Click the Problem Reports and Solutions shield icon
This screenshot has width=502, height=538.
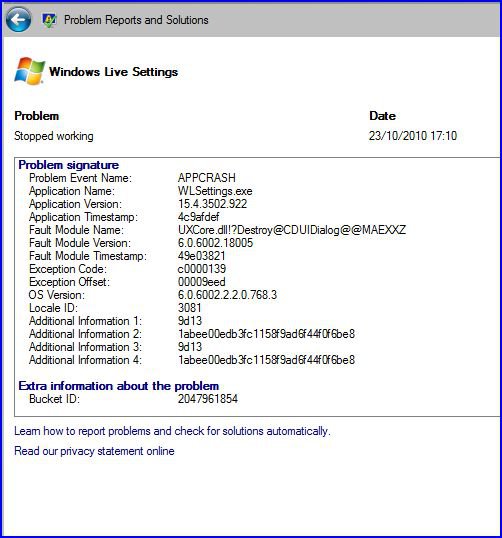pos(49,20)
